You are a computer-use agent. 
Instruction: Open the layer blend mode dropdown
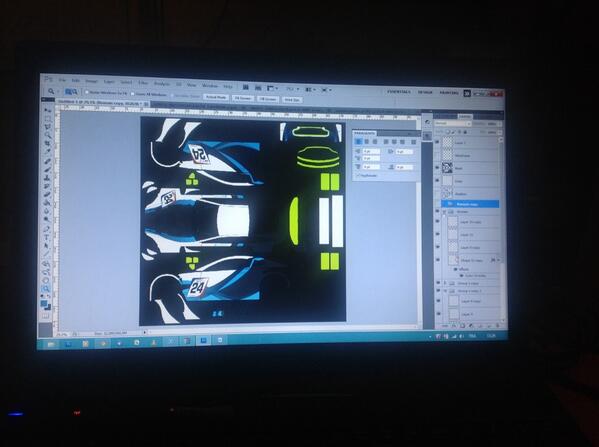pyautogui.click(x=453, y=123)
